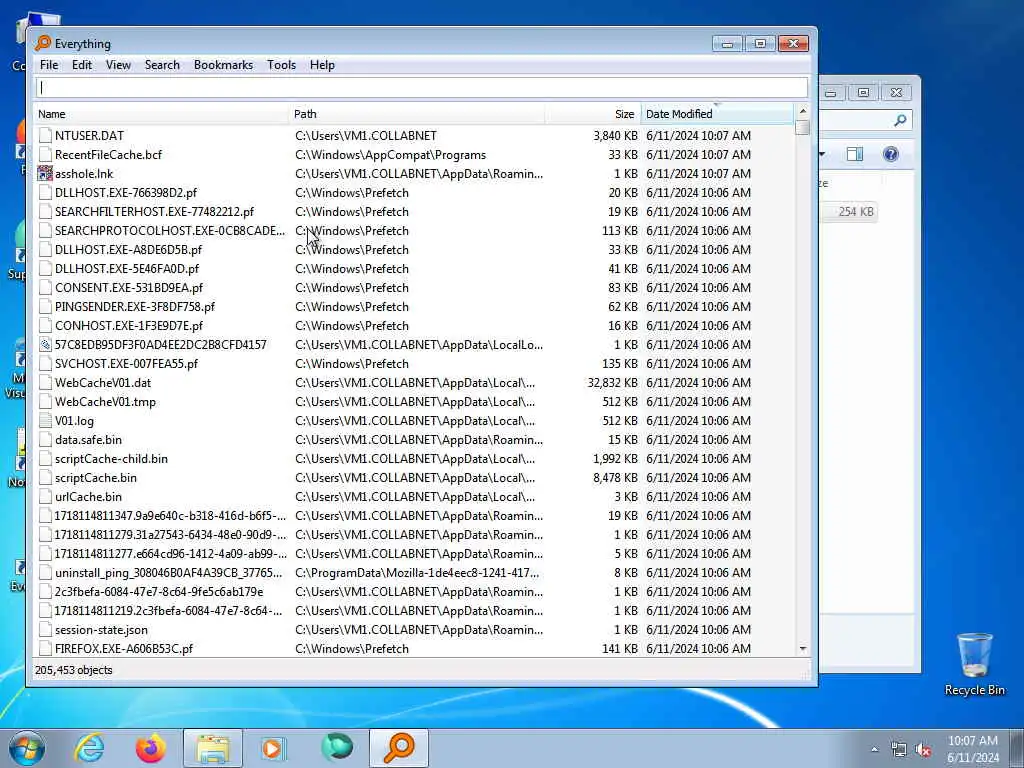Click search icon in background Explorer window
The image size is (1024, 768).
(x=901, y=120)
